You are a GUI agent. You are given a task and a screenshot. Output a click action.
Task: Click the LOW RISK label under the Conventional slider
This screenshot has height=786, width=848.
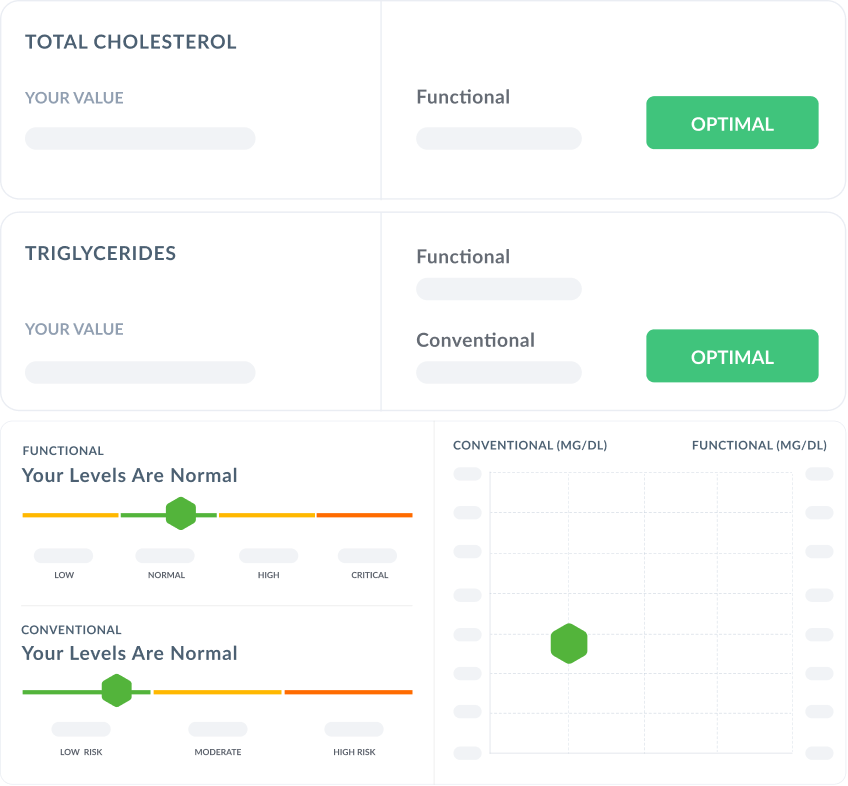click(81, 752)
